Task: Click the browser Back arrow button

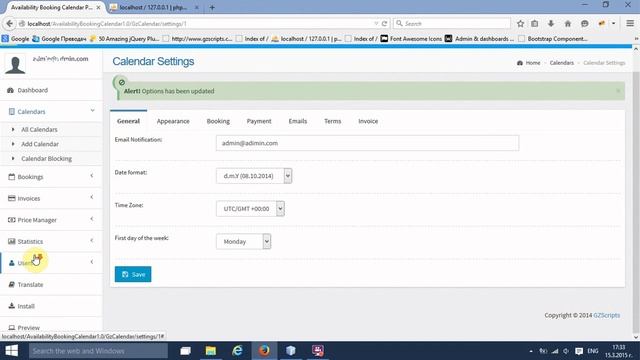Action: (x=10, y=24)
